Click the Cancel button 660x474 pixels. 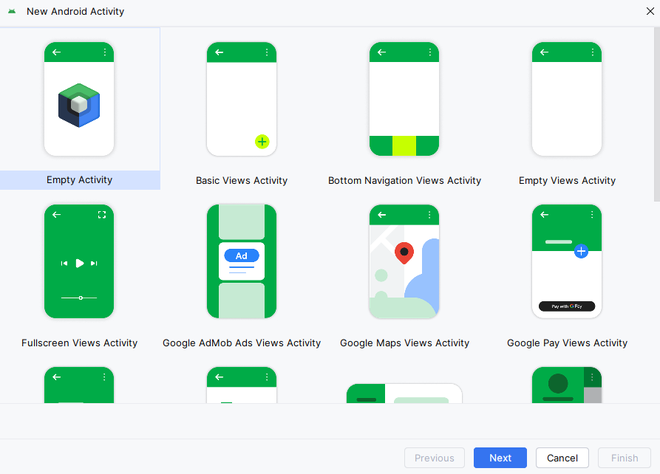(562, 458)
